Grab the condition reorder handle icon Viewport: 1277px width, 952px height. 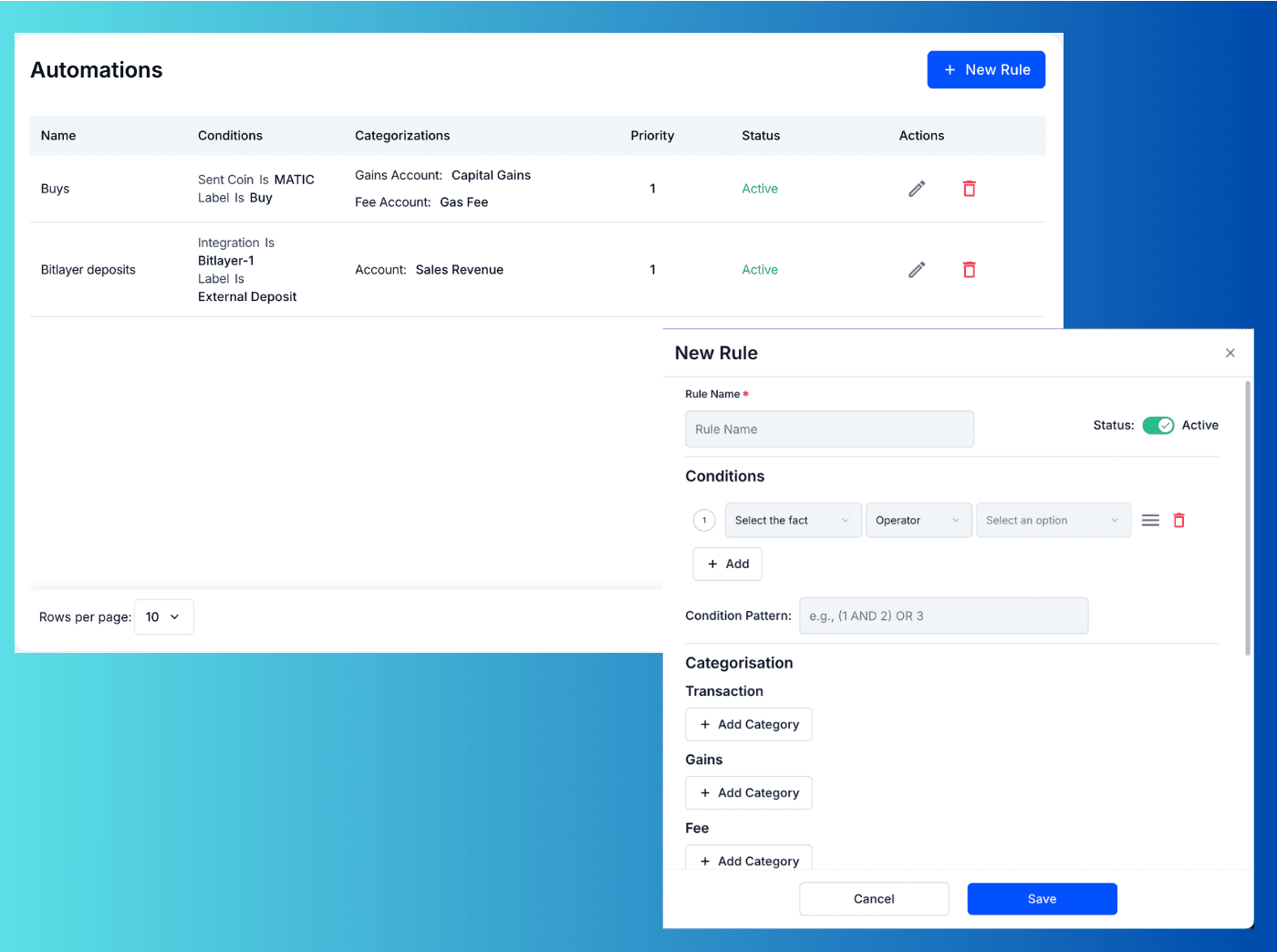pyautogui.click(x=1150, y=521)
